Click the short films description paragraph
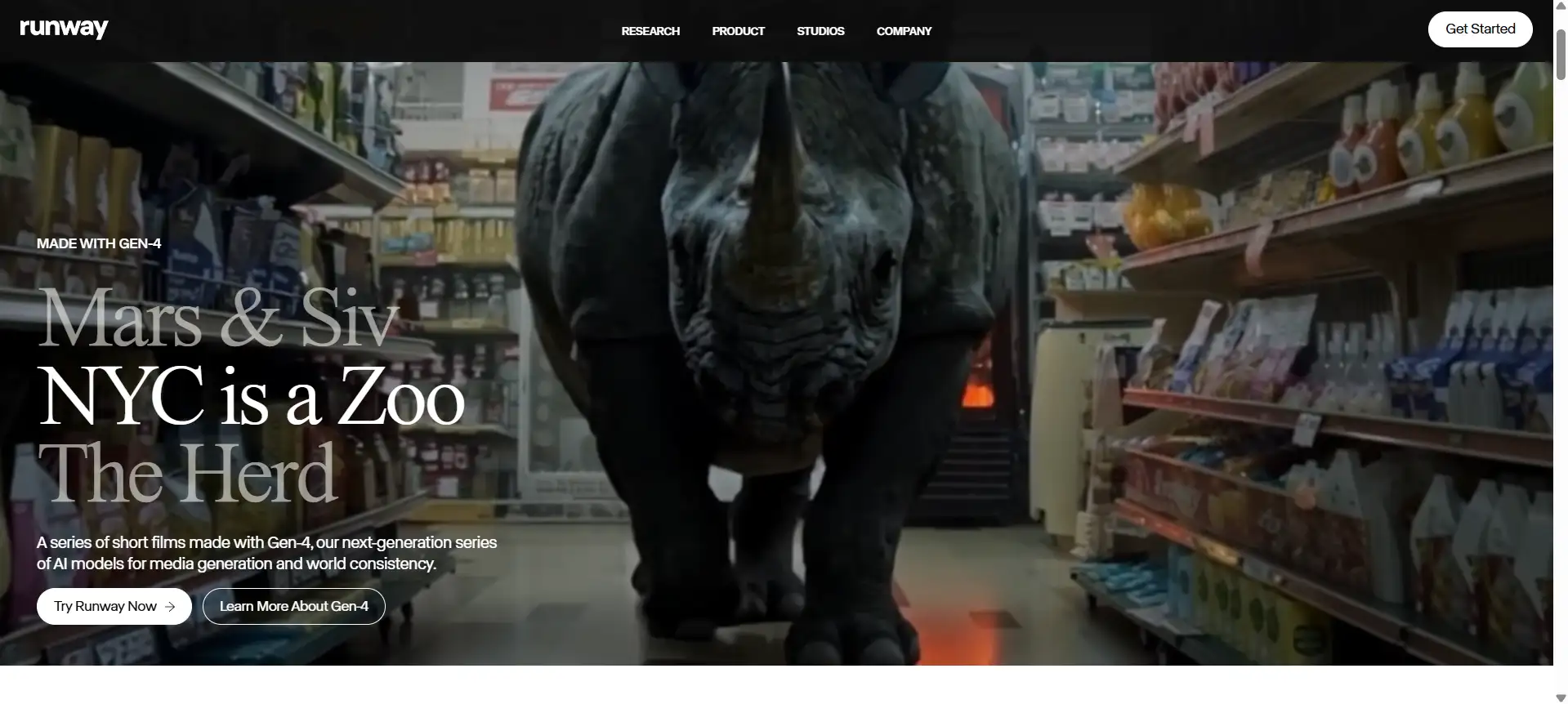The height and width of the screenshot is (704, 1568). click(266, 553)
